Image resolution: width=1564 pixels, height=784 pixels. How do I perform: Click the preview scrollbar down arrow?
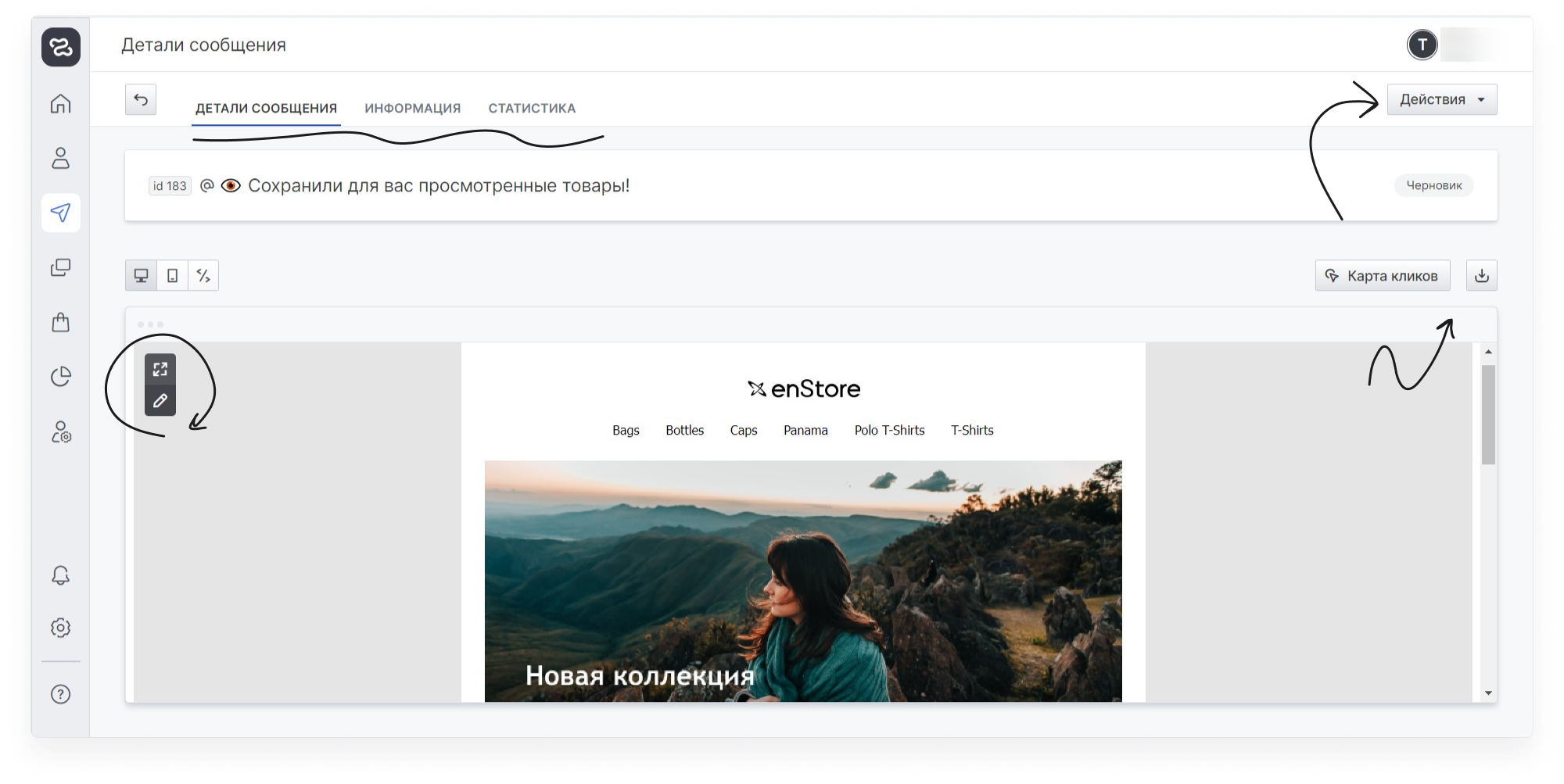[x=1488, y=693]
